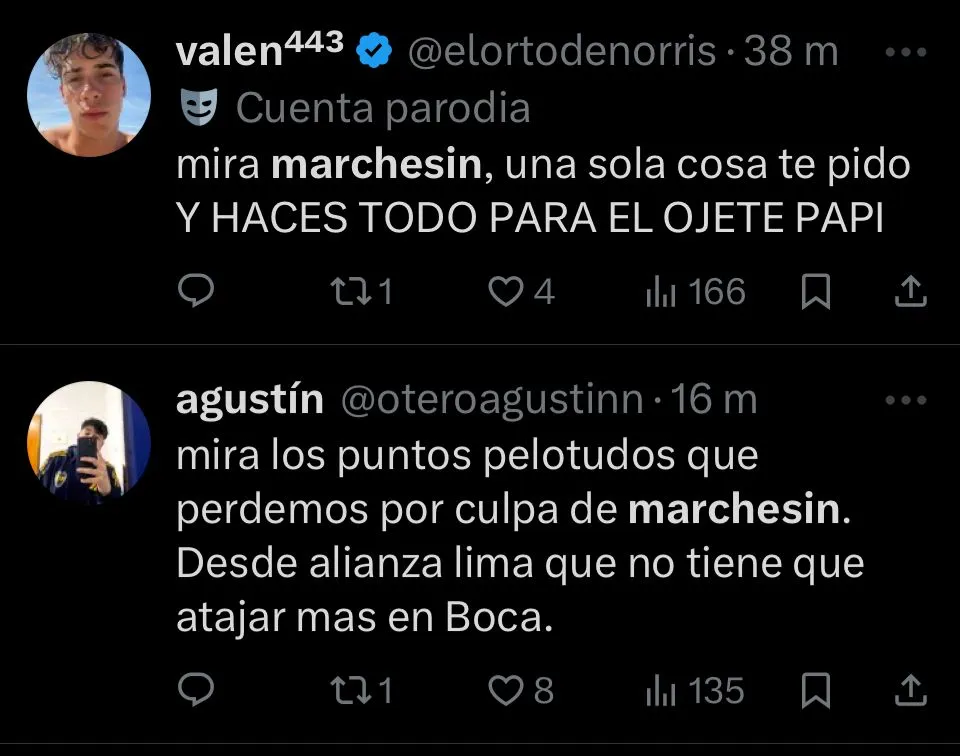Click valen's blue verified badge
This screenshot has height=756, width=960.
point(374,51)
